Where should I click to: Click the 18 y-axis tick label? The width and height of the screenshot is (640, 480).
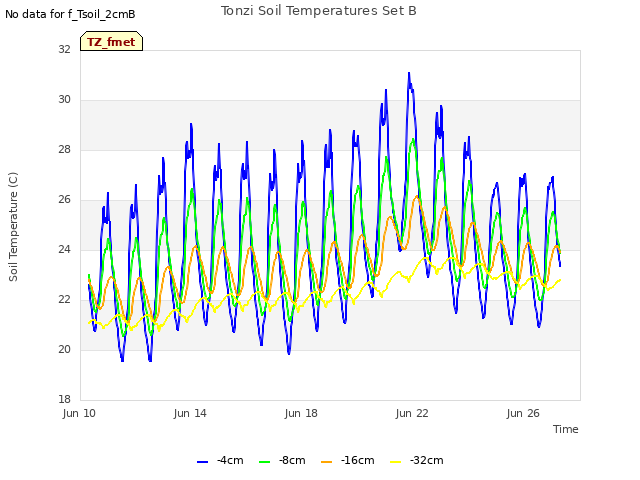coord(64,399)
